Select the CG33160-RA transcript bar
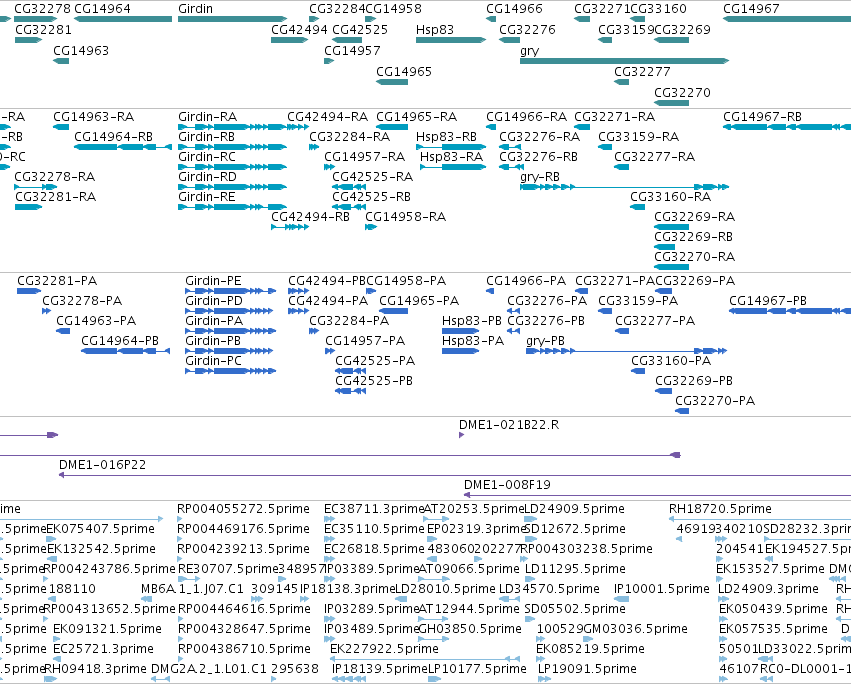 pos(638,207)
